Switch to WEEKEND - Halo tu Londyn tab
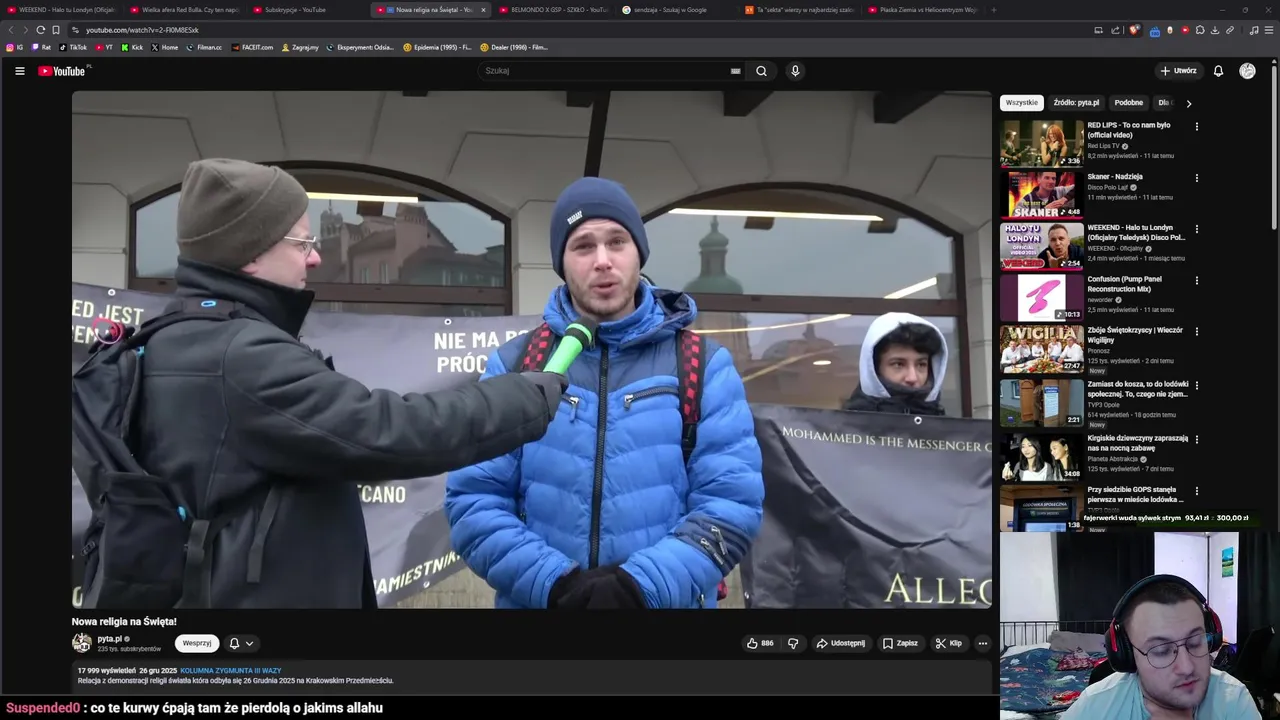The width and height of the screenshot is (1280, 720). (x=60, y=10)
